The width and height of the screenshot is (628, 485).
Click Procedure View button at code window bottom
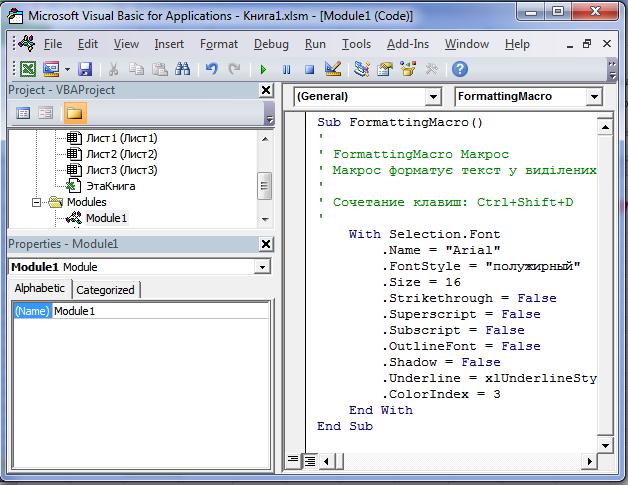(x=293, y=461)
